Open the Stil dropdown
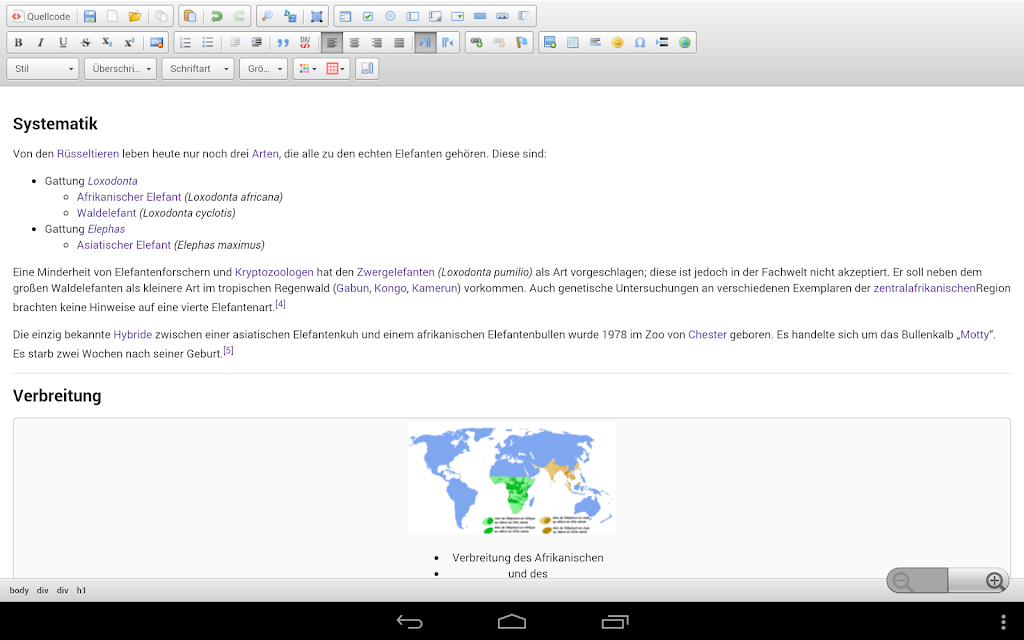 pos(42,69)
